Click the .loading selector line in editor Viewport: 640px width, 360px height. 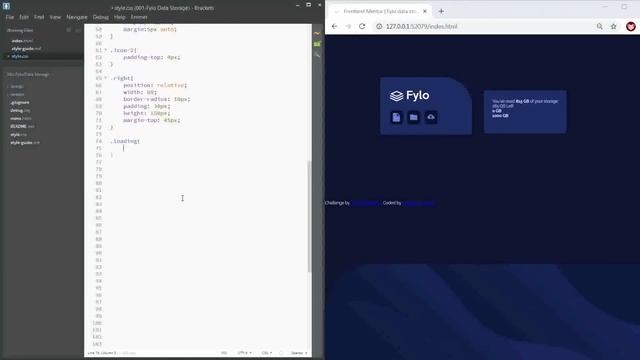coord(125,141)
